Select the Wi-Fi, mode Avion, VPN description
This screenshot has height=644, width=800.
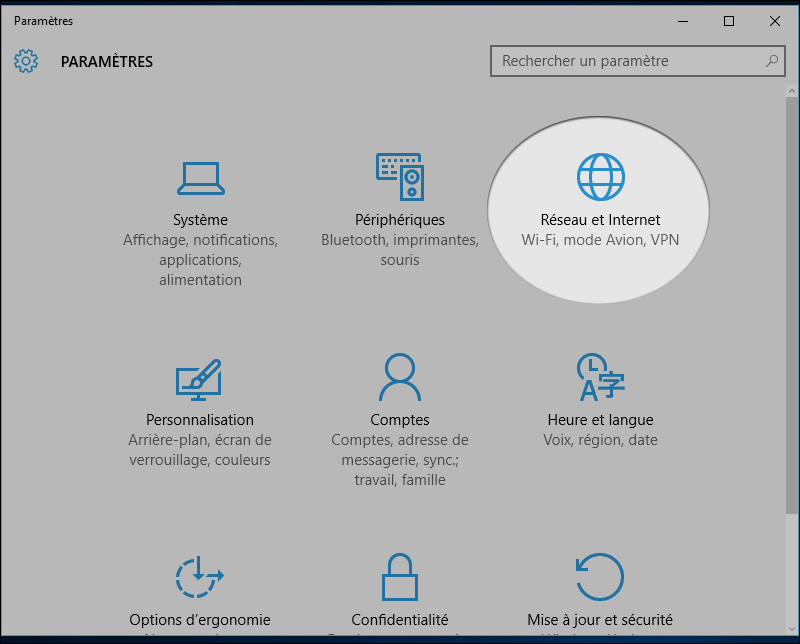[599, 239]
